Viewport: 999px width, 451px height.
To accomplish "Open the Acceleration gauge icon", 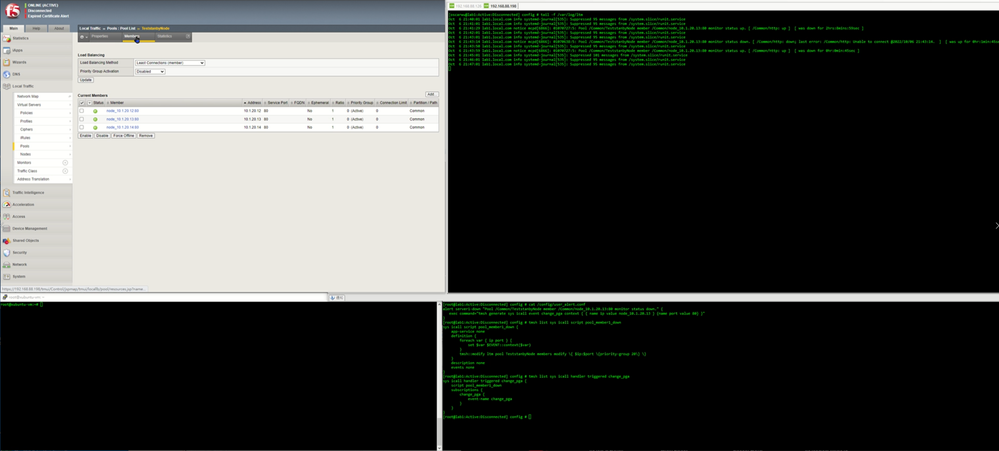I will pyautogui.click(x=6, y=204).
